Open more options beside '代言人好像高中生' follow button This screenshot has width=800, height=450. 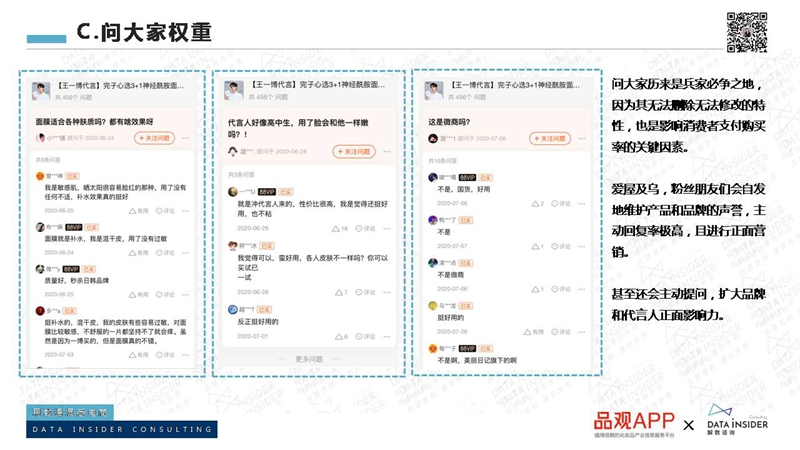pyautogui.click(x=387, y=152)
